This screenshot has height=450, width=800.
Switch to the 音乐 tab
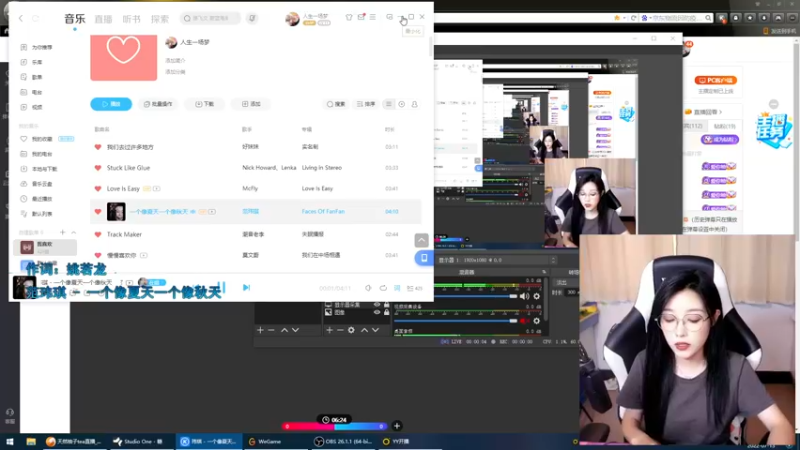pos(74,19)
